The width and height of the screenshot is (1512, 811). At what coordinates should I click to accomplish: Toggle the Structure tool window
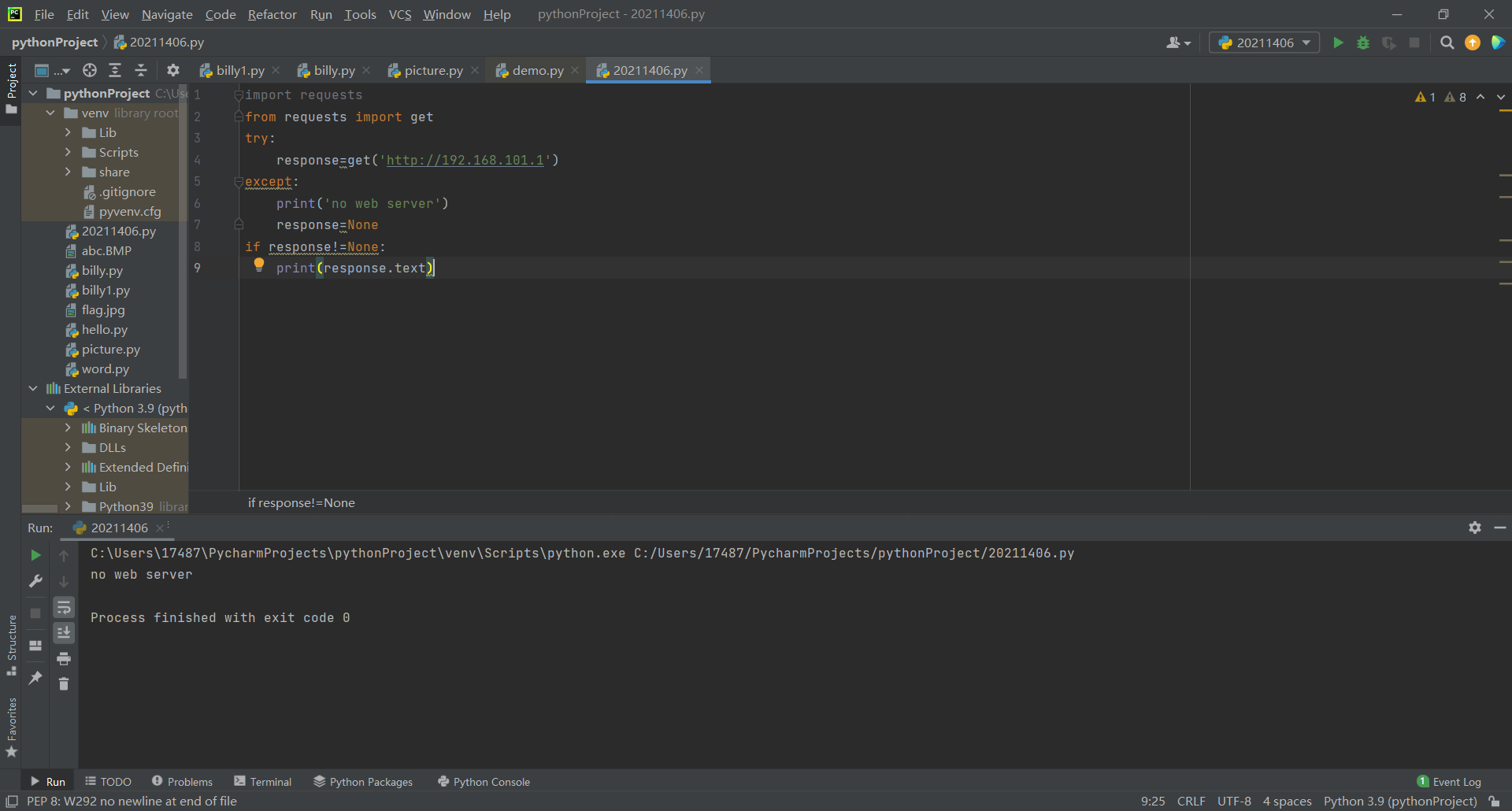tap(11, 646)
